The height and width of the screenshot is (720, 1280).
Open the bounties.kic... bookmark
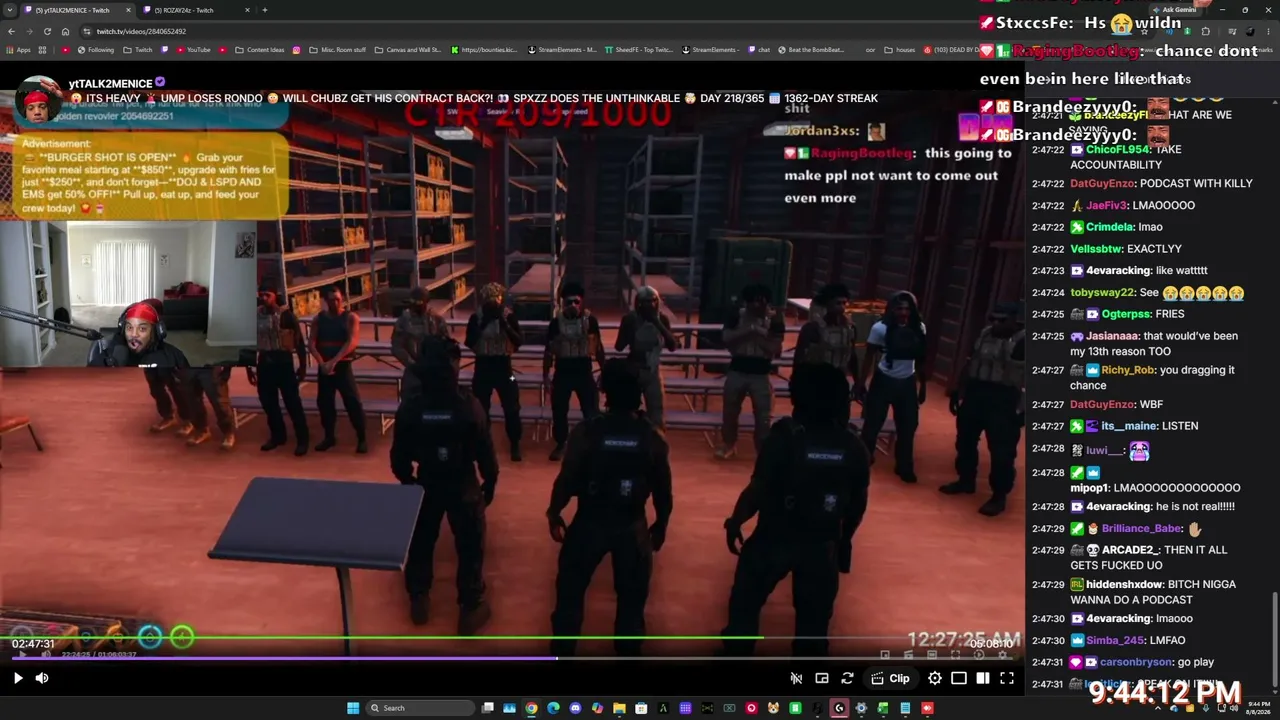pos(484,50)
